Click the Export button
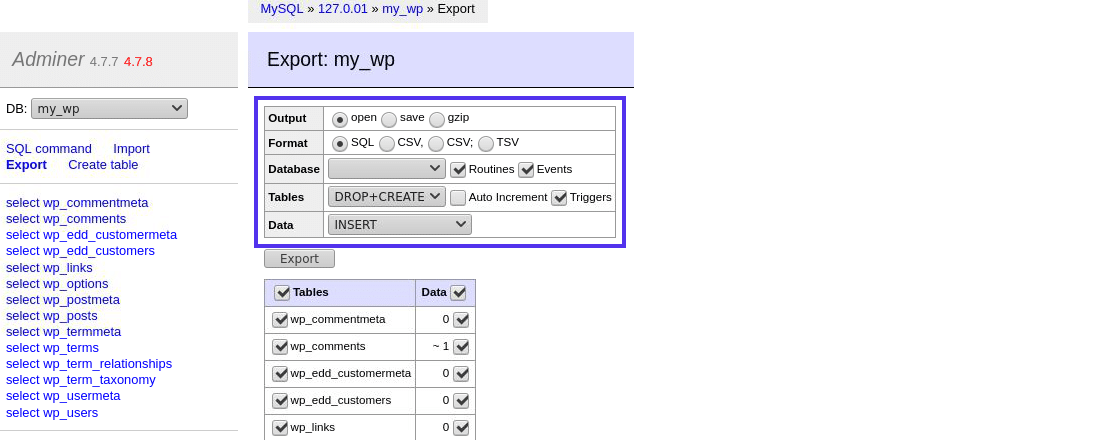1100x440 pixels. point(299,259)
